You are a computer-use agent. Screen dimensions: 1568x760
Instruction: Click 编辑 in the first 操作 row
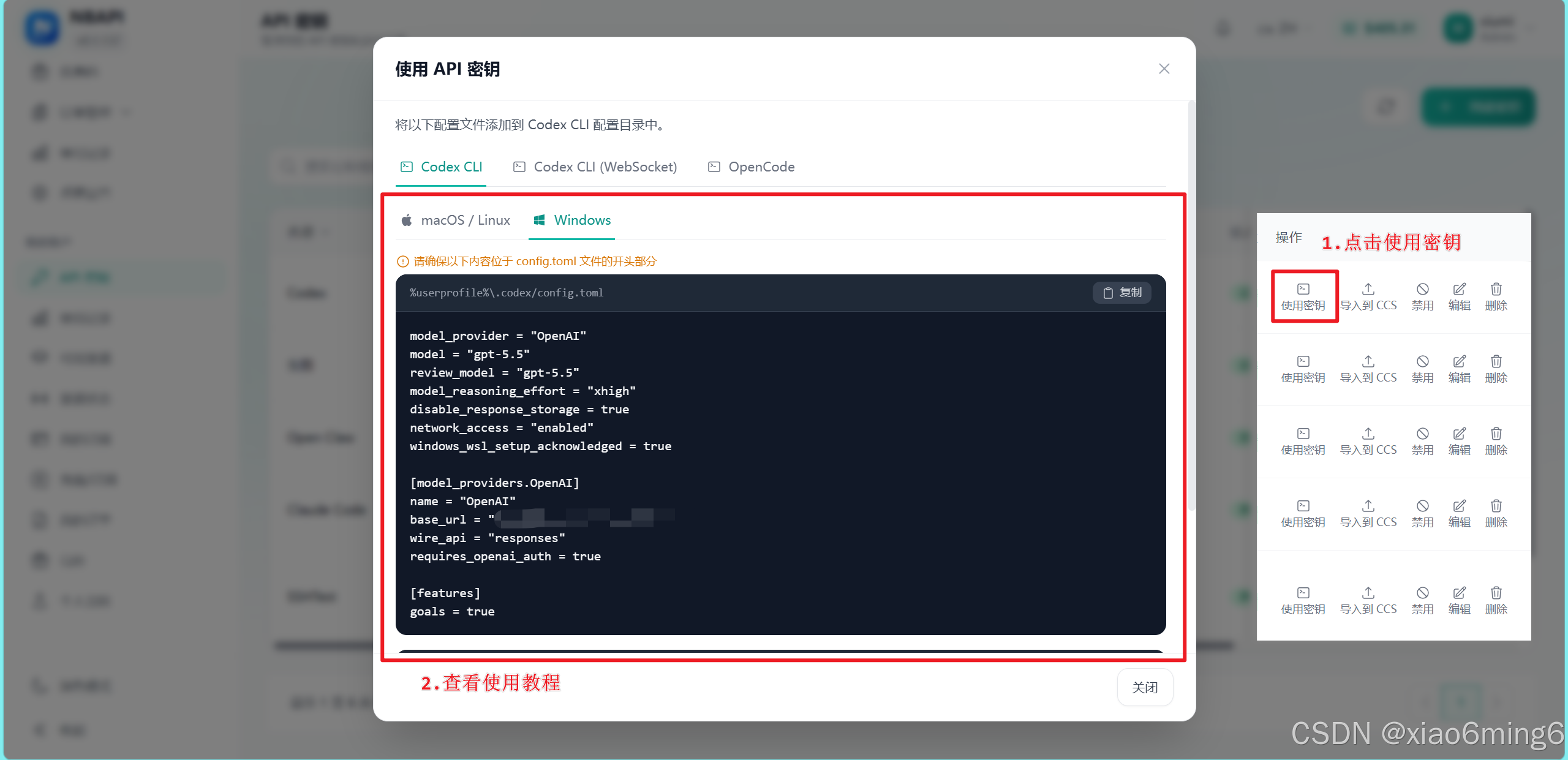[x=1459, y=297]
